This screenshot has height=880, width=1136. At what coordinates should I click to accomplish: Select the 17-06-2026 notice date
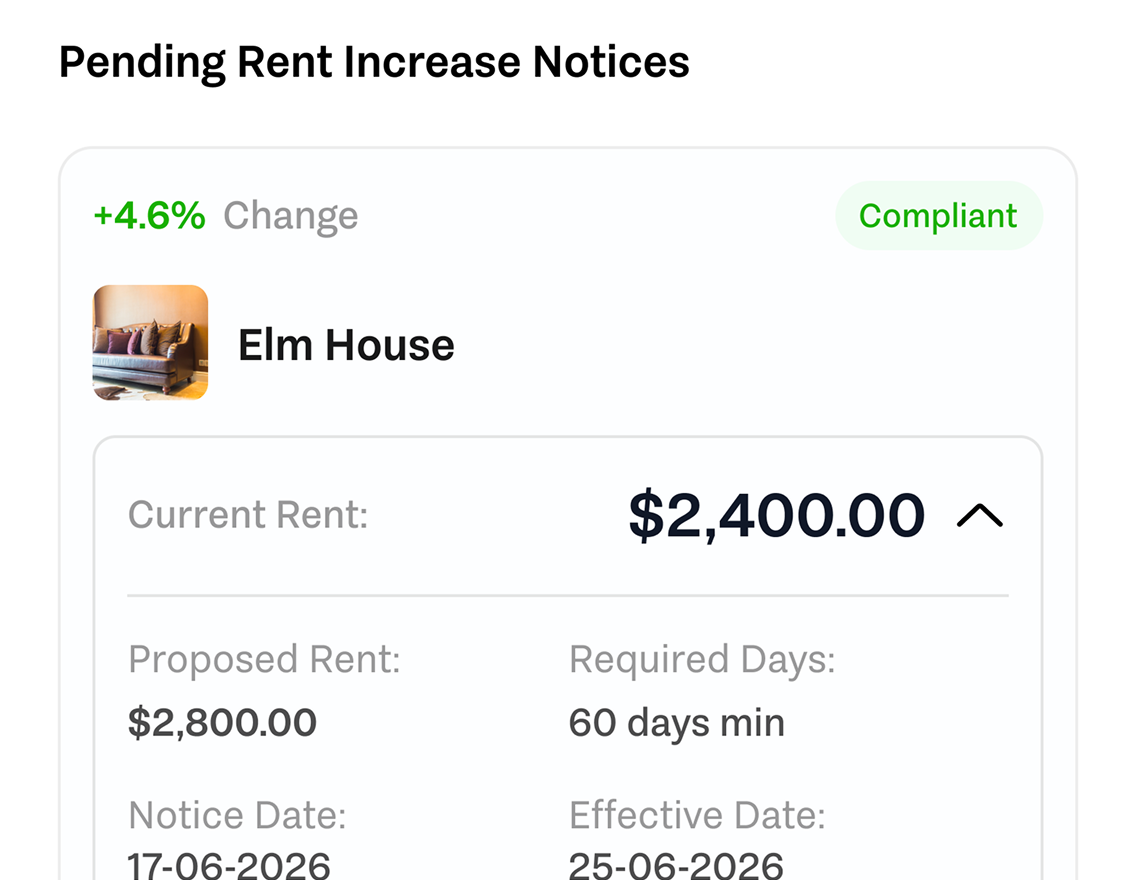(x=229, y=866)
